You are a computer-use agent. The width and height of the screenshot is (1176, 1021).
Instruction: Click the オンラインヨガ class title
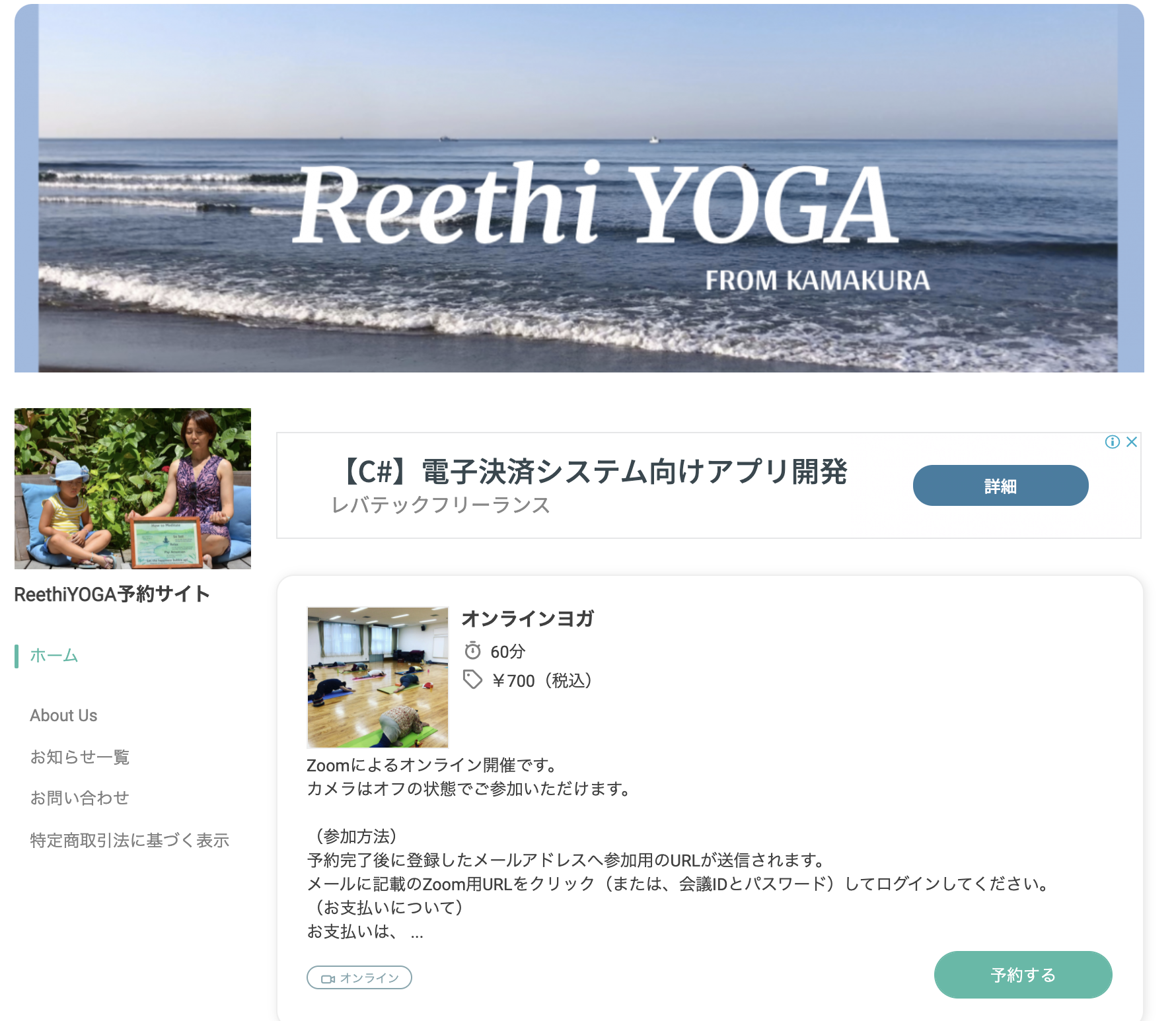528,619
